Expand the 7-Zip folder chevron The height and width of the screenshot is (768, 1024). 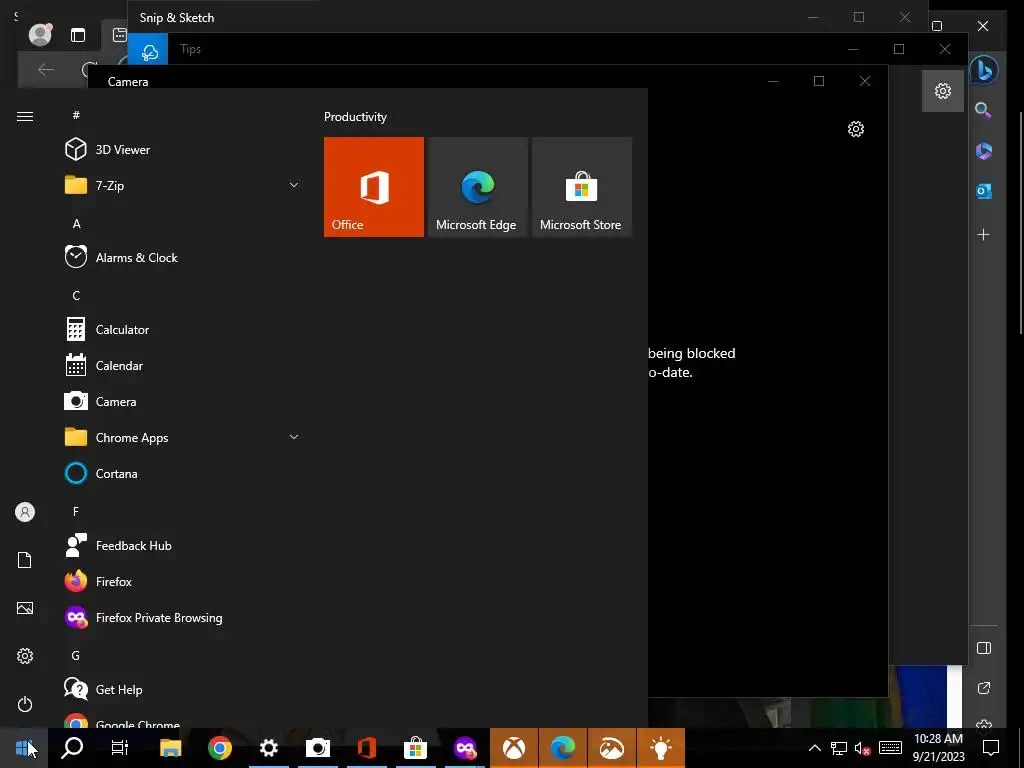pyautogui.click(x=294, y=185)
